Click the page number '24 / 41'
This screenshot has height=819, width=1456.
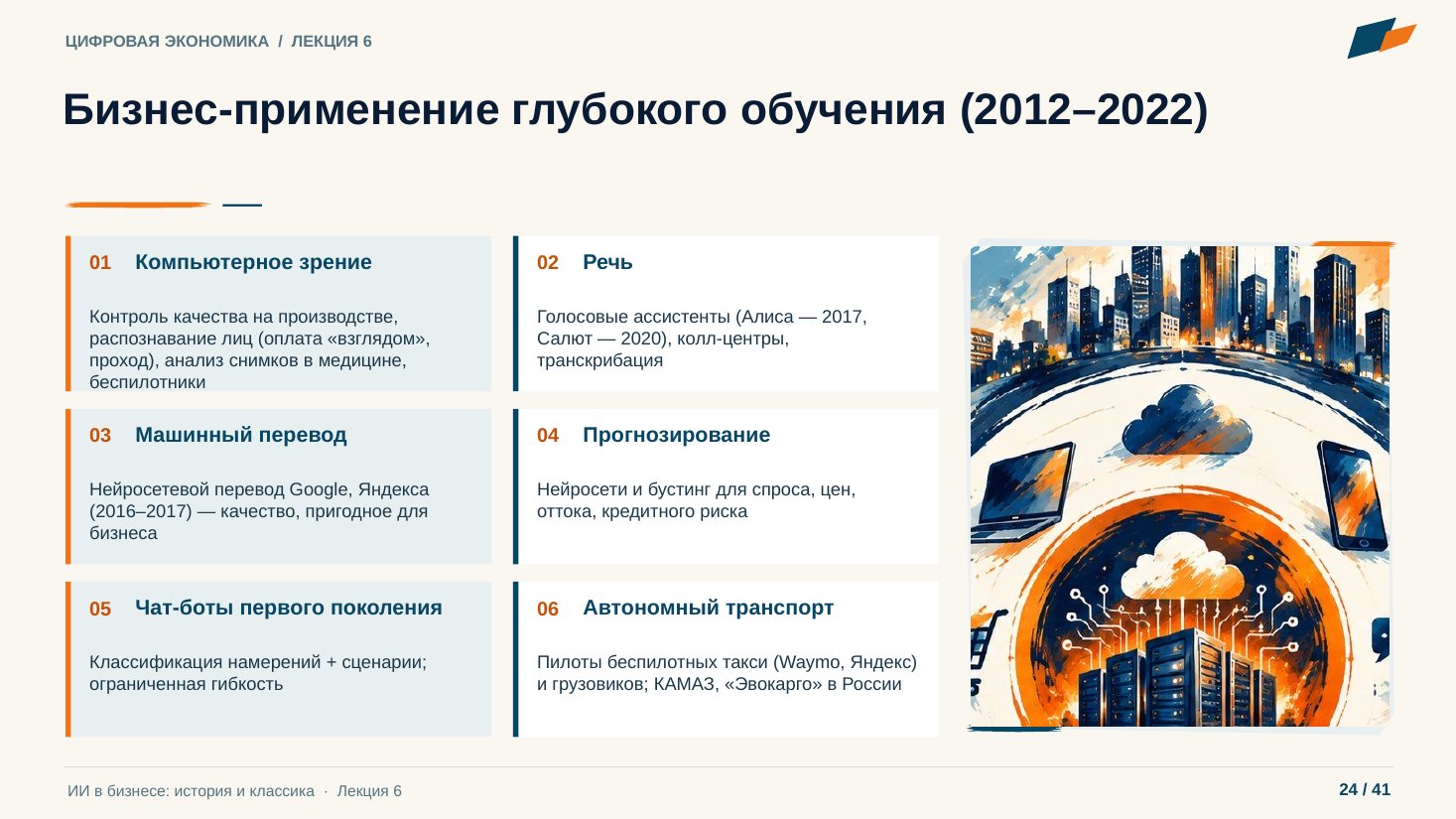[1365, 790]
